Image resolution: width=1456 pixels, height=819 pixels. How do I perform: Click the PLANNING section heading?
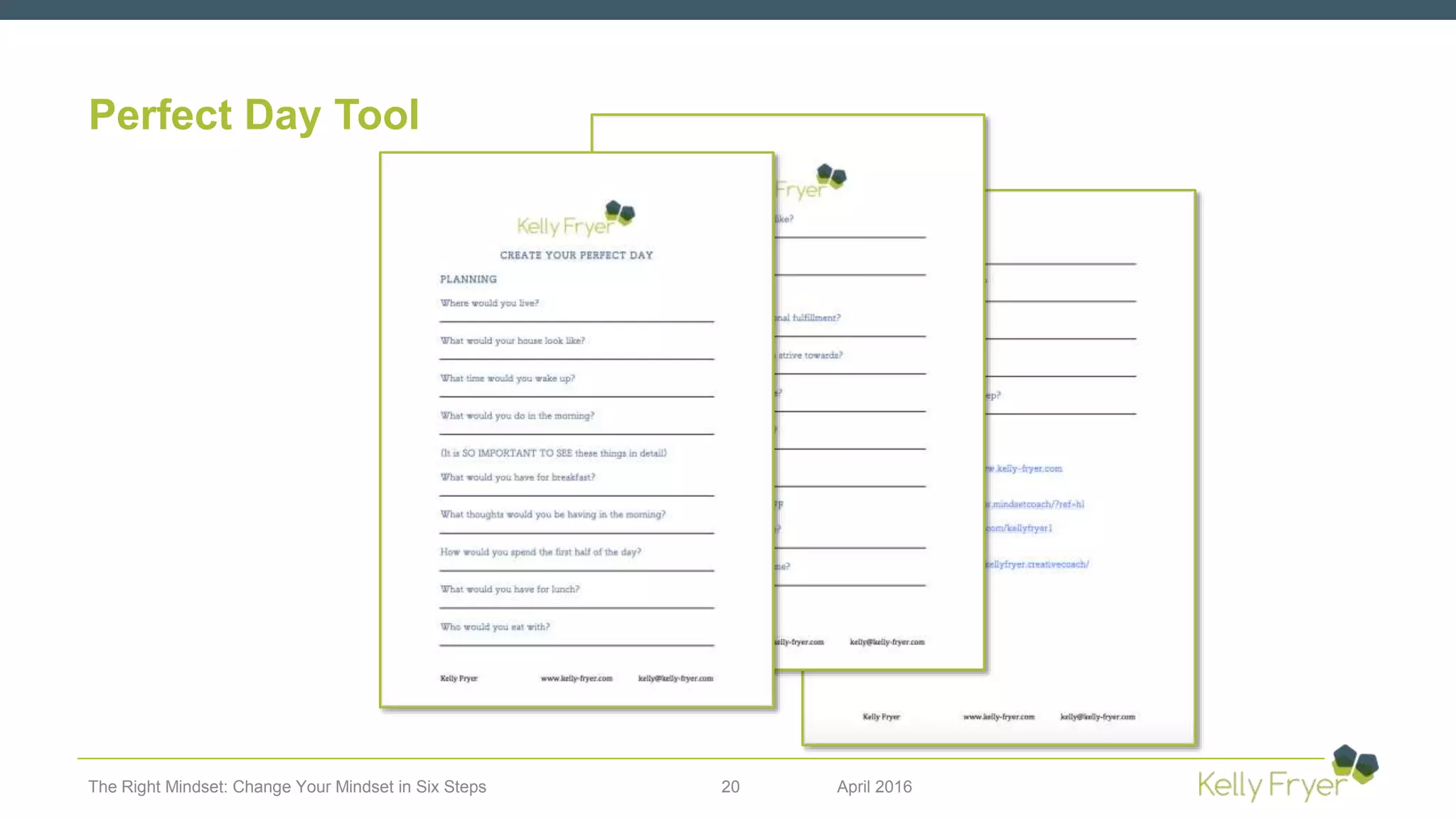468,279
